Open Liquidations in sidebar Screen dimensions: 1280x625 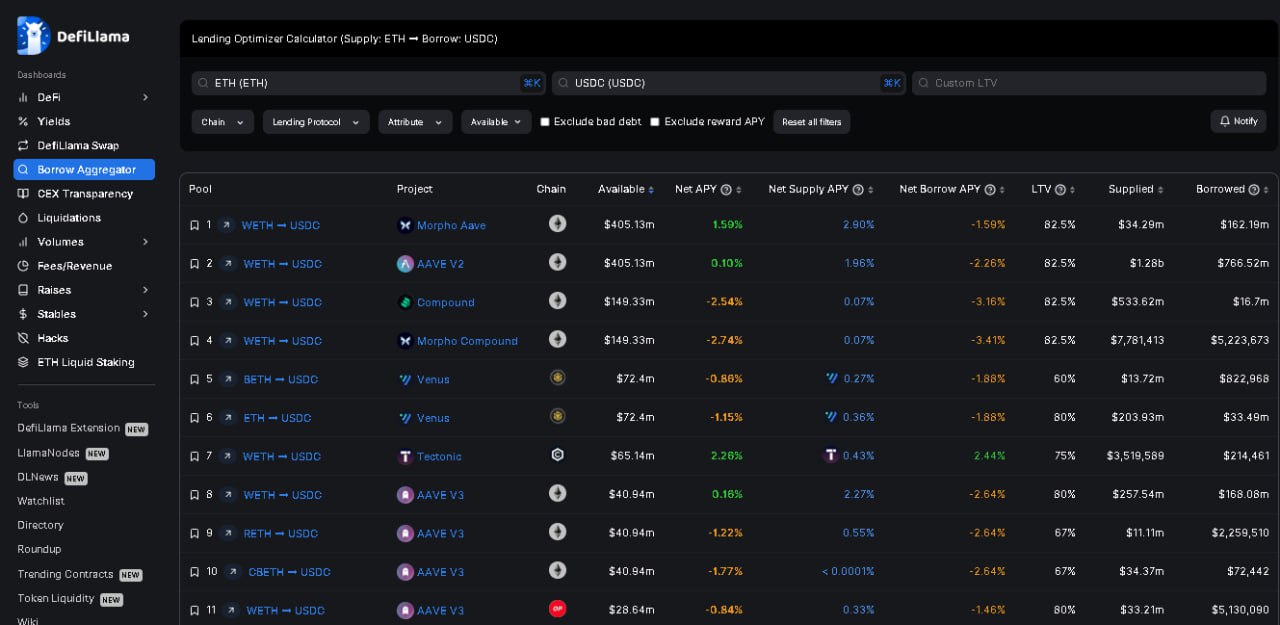[69, 218]
